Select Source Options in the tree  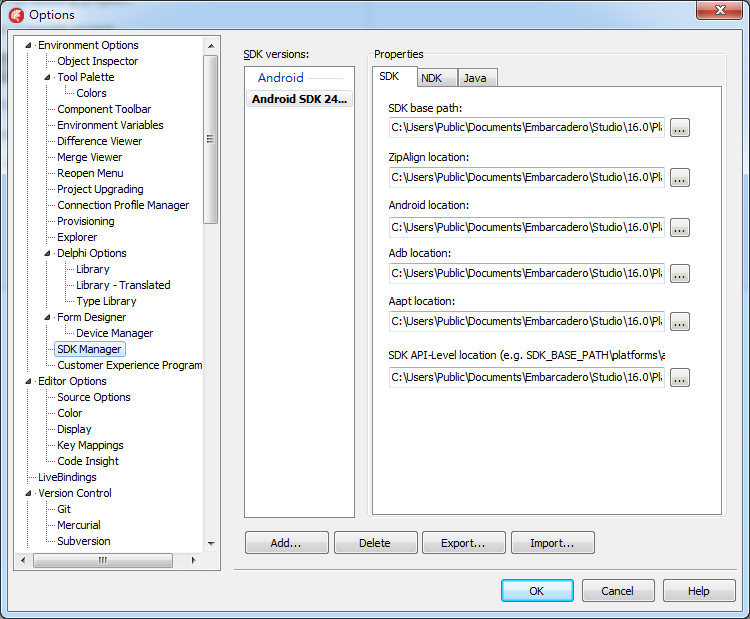click(x=94, y=398)
